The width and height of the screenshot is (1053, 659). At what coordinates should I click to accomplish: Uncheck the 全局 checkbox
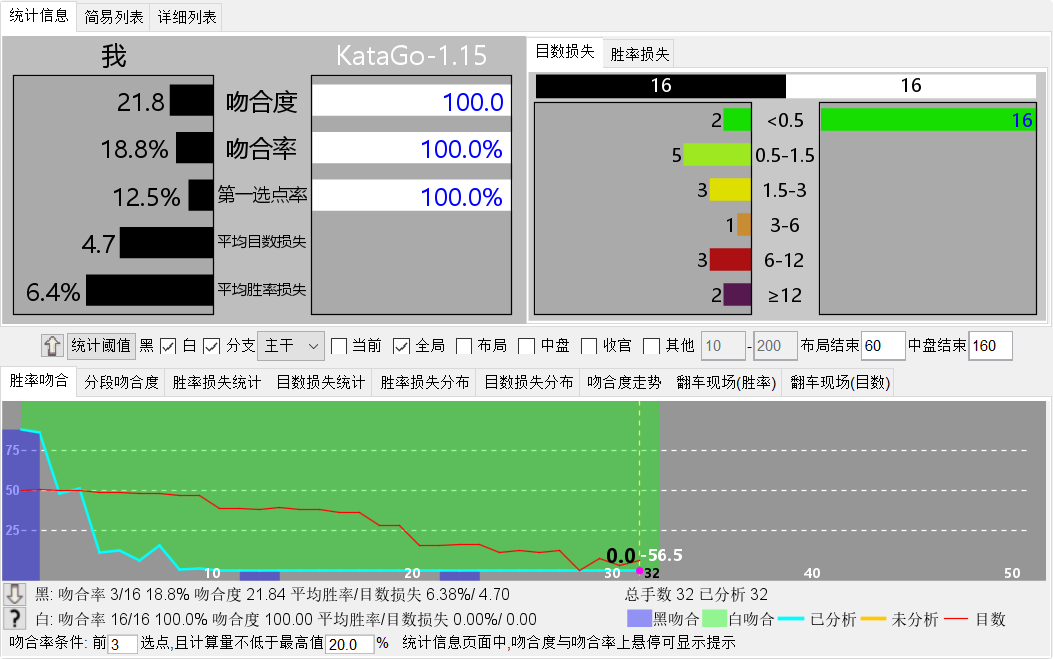(402, 346)
